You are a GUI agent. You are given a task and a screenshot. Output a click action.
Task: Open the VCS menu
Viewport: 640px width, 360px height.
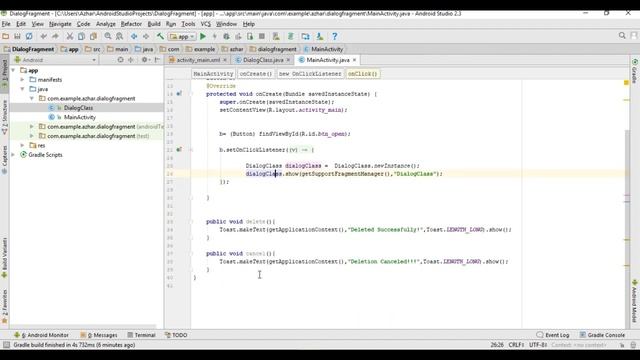pos(205,24)
